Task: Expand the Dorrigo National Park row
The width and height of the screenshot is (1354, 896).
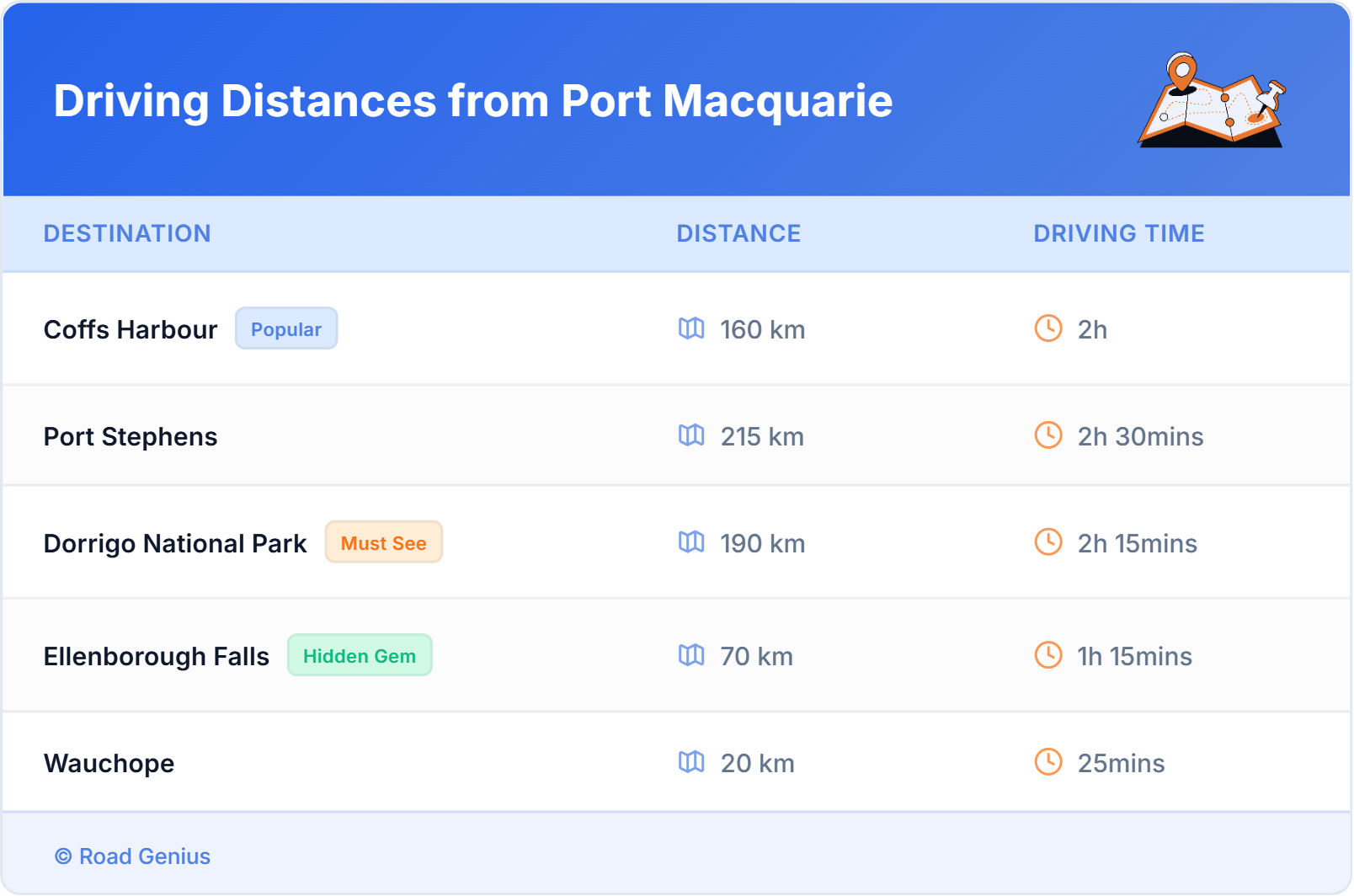Action: pos(175,543)
